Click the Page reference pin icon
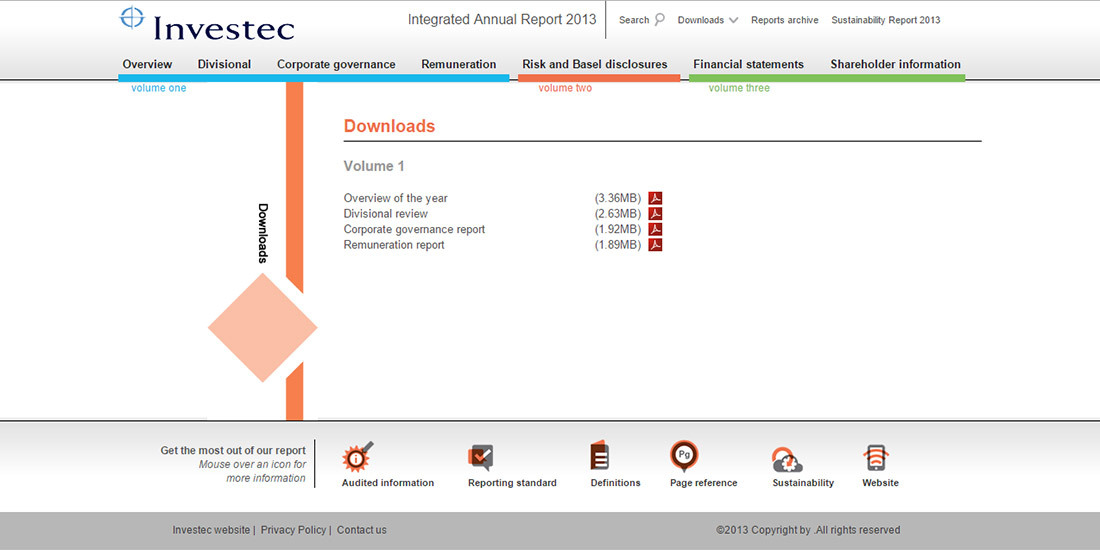The height and width of the screenshot is (550, 1100). tap(684, 456)
